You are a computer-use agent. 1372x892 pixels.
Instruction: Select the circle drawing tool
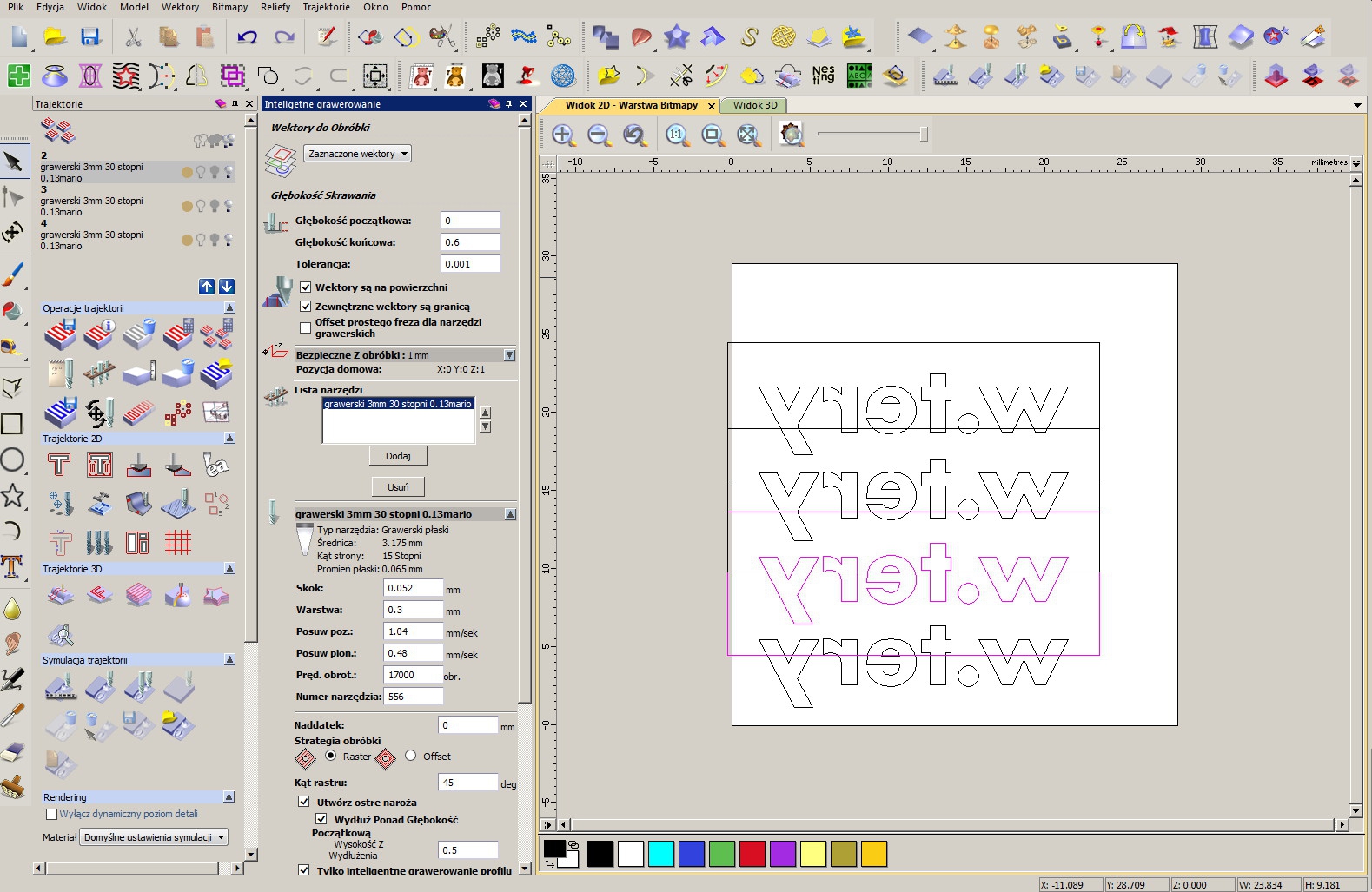pos(12,459)
